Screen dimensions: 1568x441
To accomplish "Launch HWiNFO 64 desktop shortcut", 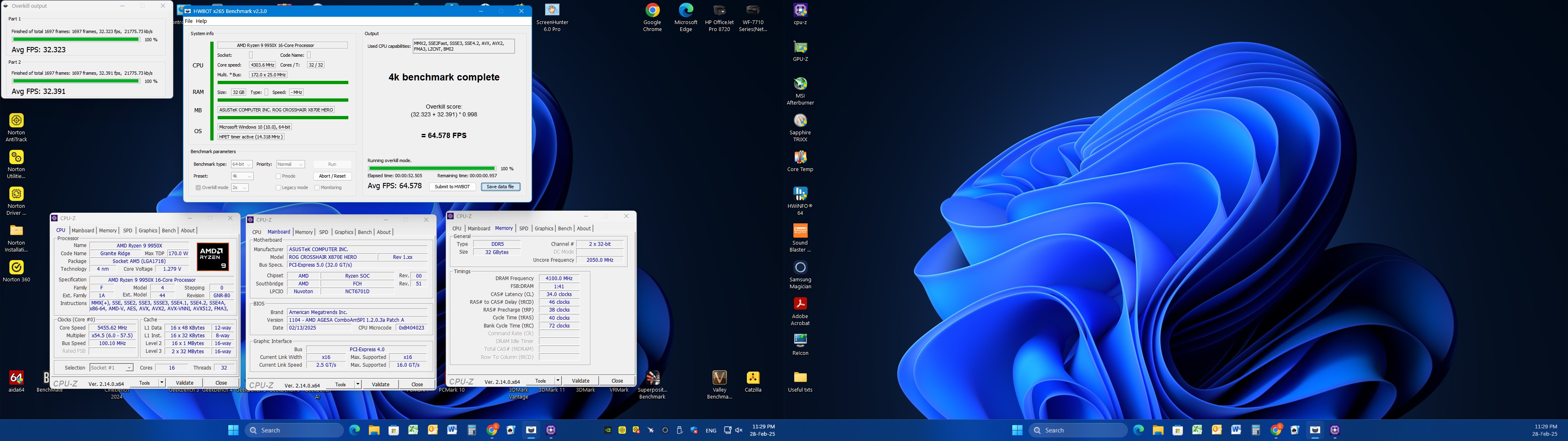I will [x=800, y=201].
